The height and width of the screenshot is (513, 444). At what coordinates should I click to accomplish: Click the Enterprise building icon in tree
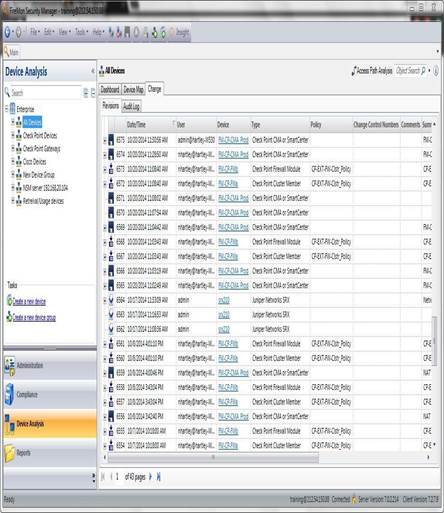(12, 108)
